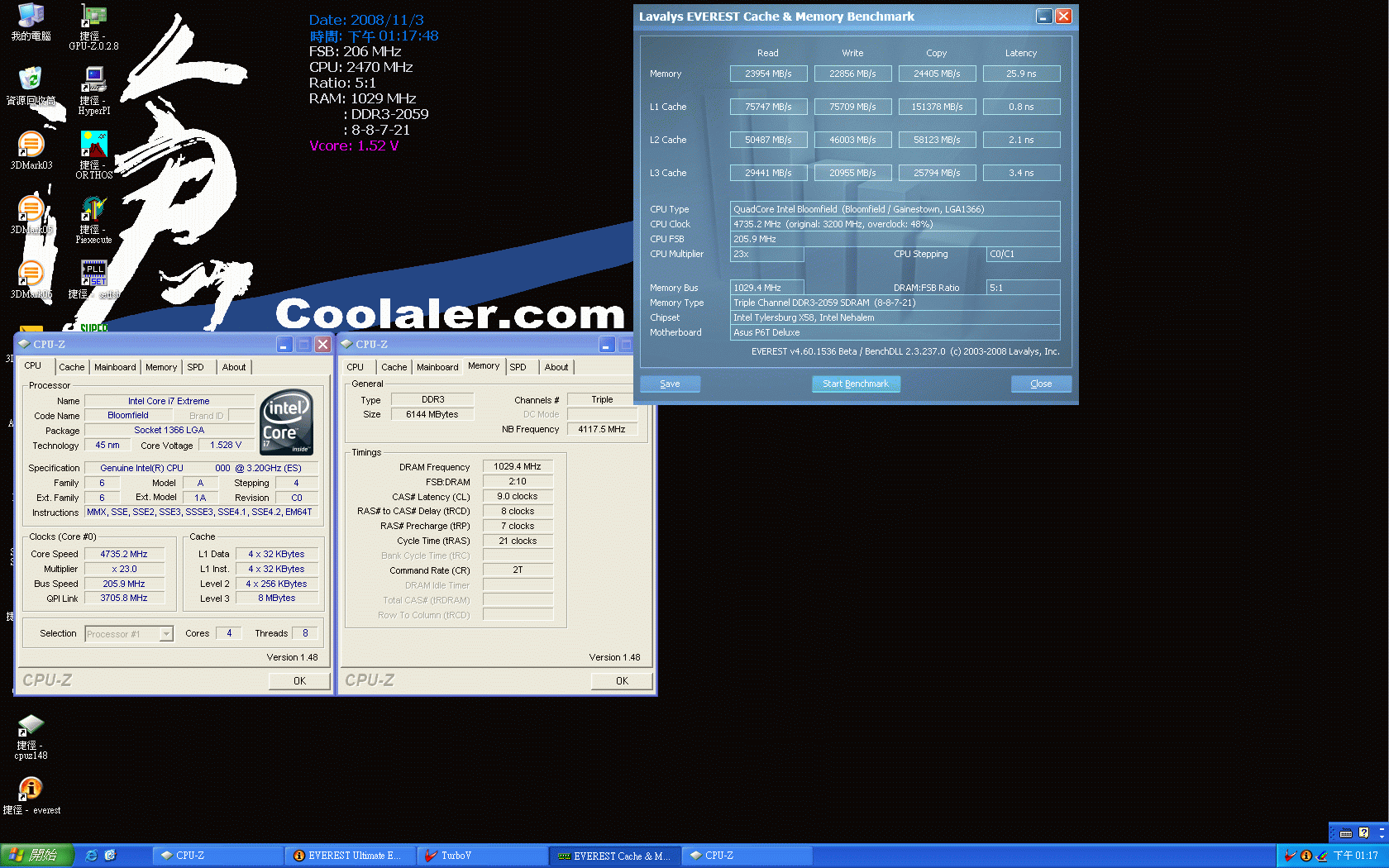Click CAS# Latency 9.0 clocks value
The image size is (1389, 868).
[518, 496]
